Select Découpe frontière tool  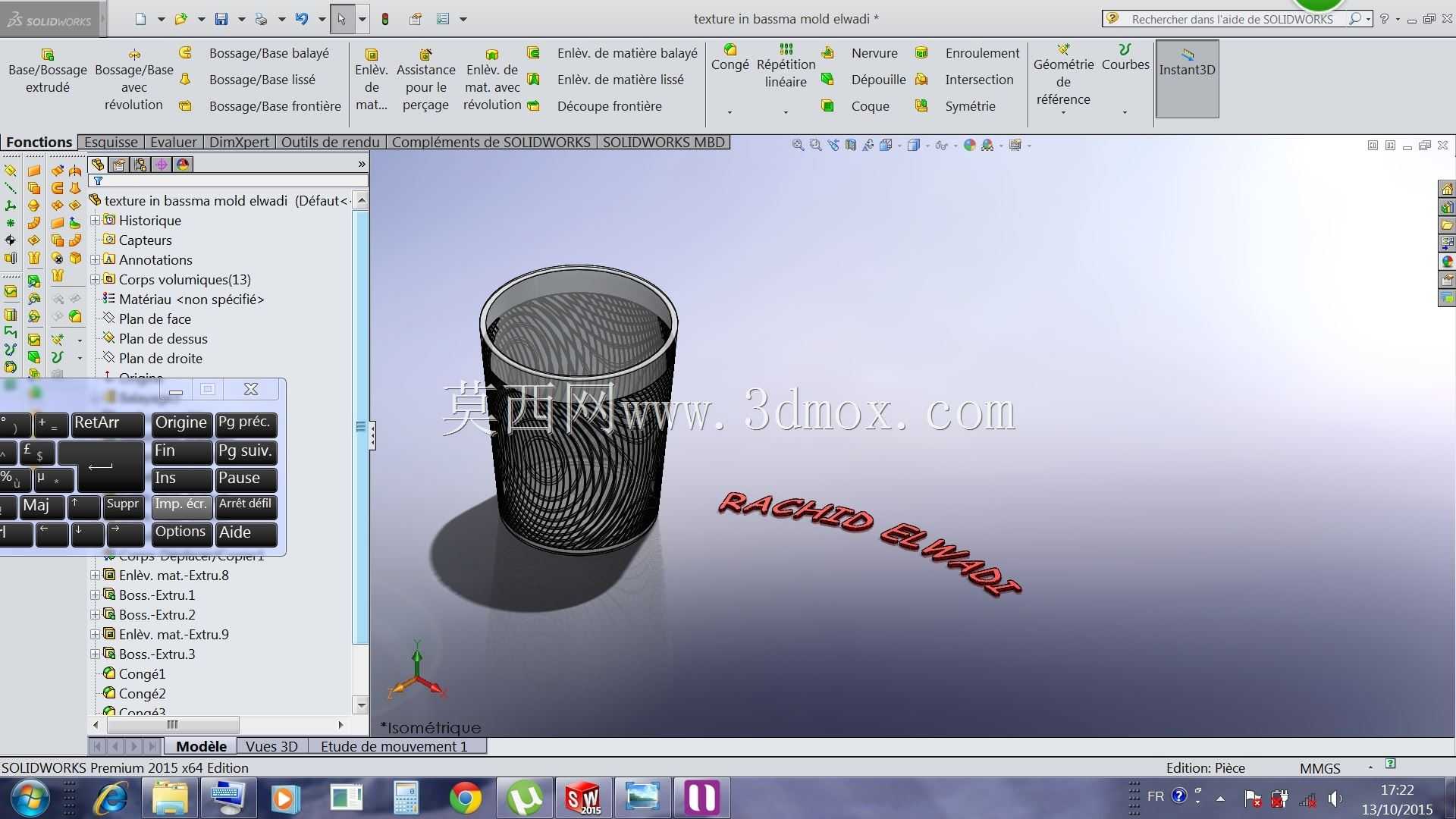[x=595, y=106]
